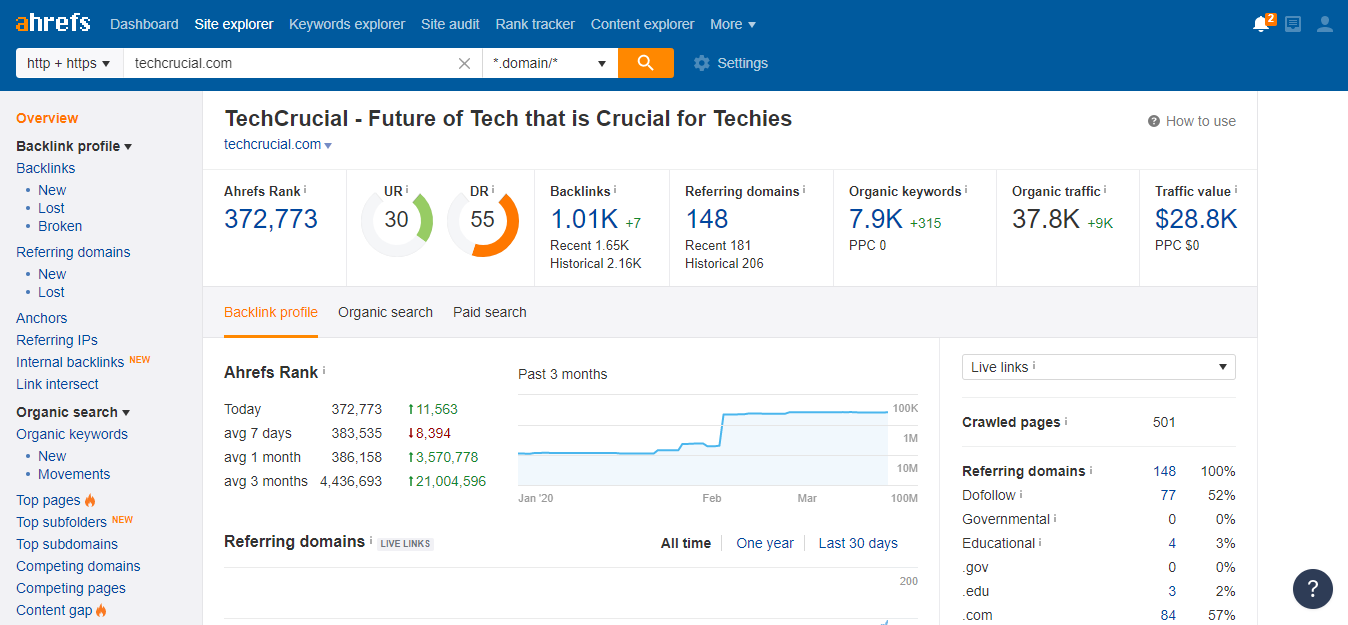Click the techcrucial.com domain input field

click(x=290, y=63)
